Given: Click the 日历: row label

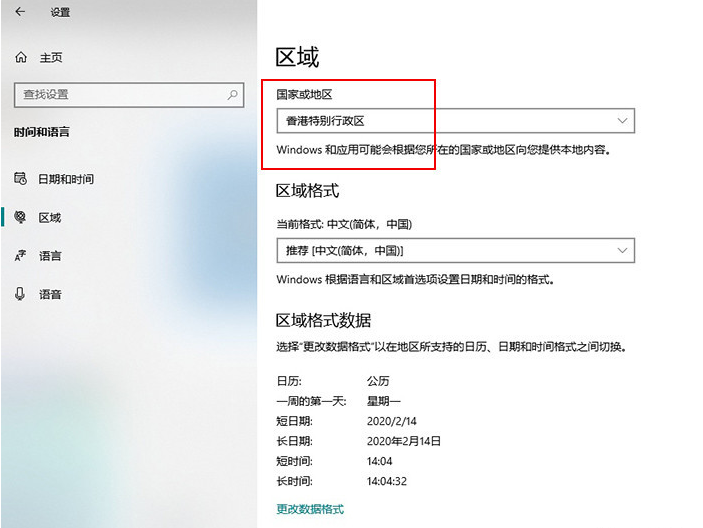Looking at the screenshot, I should tap(289, 381).
